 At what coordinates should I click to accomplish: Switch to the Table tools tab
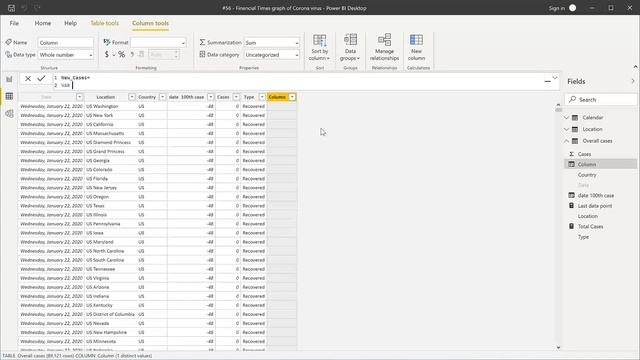(x=104, y=23)
